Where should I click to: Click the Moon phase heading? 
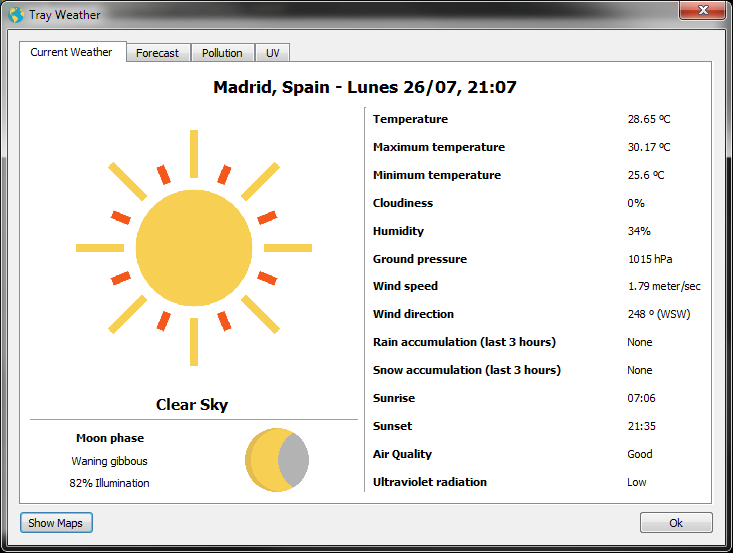[x=110, y=438]
